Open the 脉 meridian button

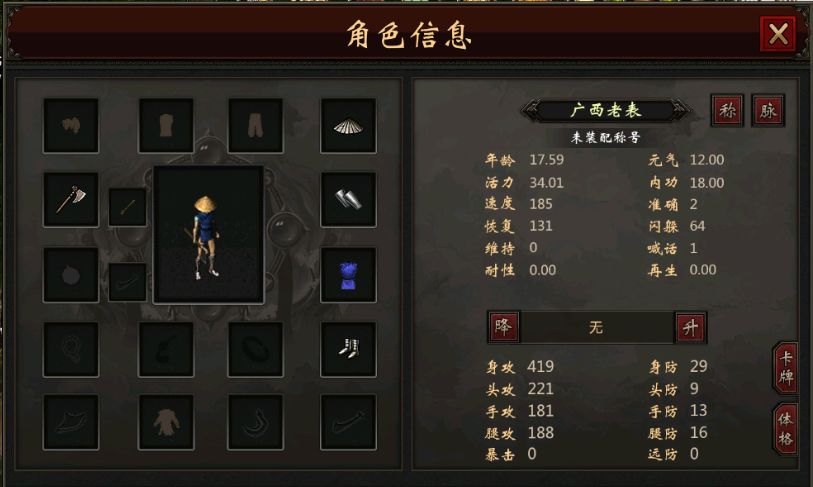coord(768,110)
